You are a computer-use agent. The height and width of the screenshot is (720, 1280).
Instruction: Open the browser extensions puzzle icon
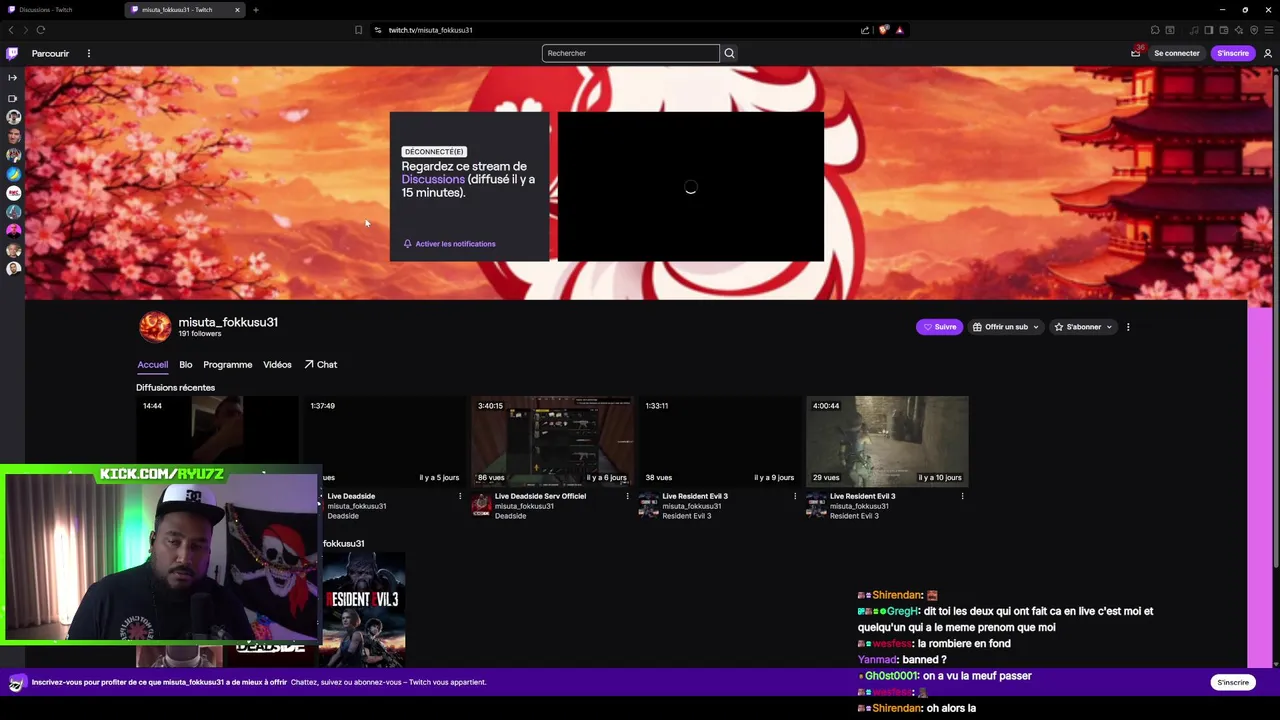click(x=1155, y=30)
